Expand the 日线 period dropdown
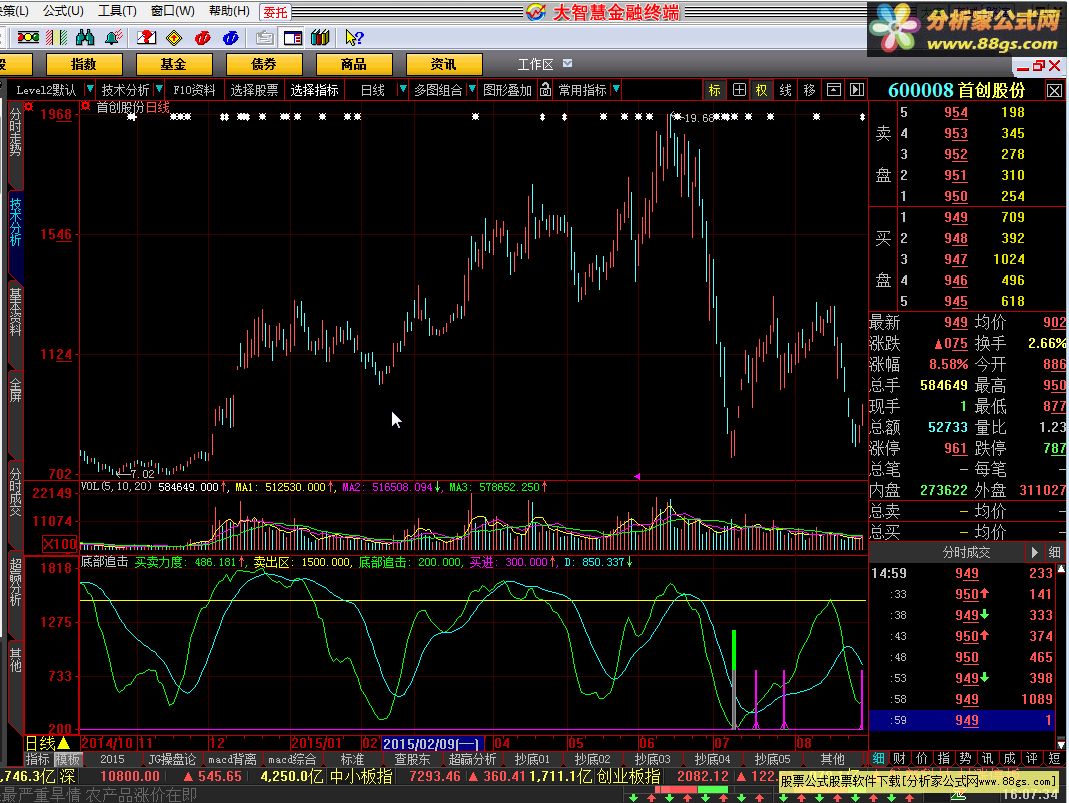The width and height of the screenshot is (1069, 803). [x=402, y=89]
